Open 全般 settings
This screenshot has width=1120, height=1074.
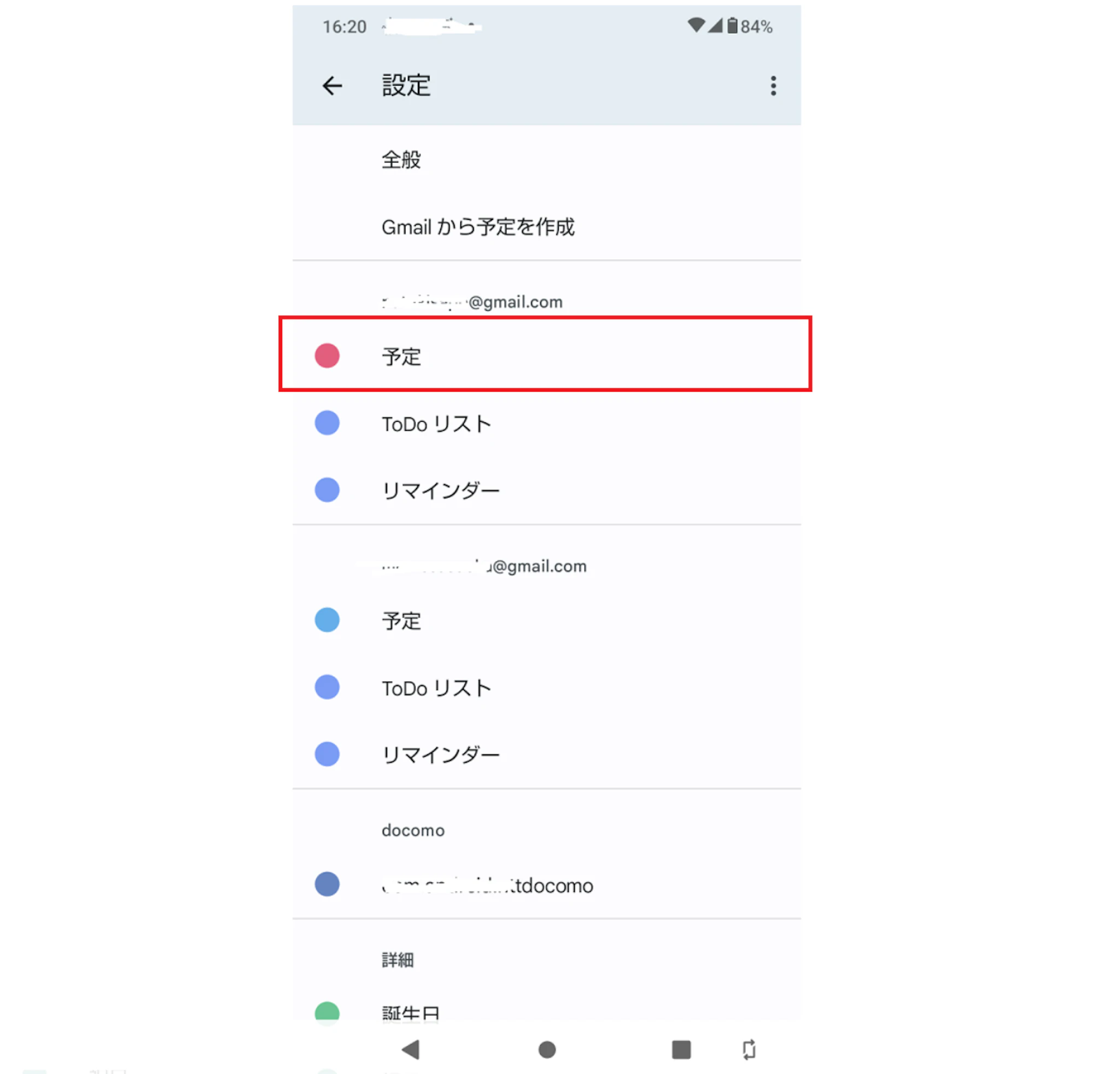pyautogui.click(x=546, y=159)
